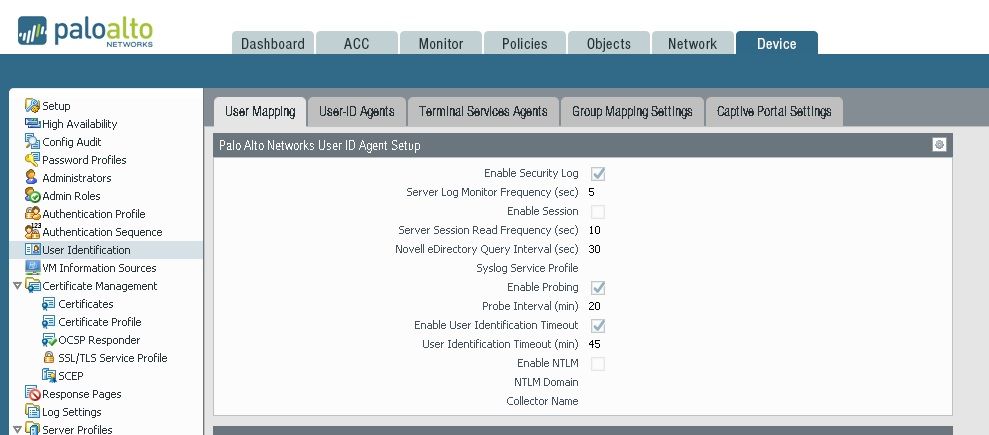Collapse the Server Profiles tree arrow
Viewport: 989px width, 435px height.
click(x=17, y=430)
